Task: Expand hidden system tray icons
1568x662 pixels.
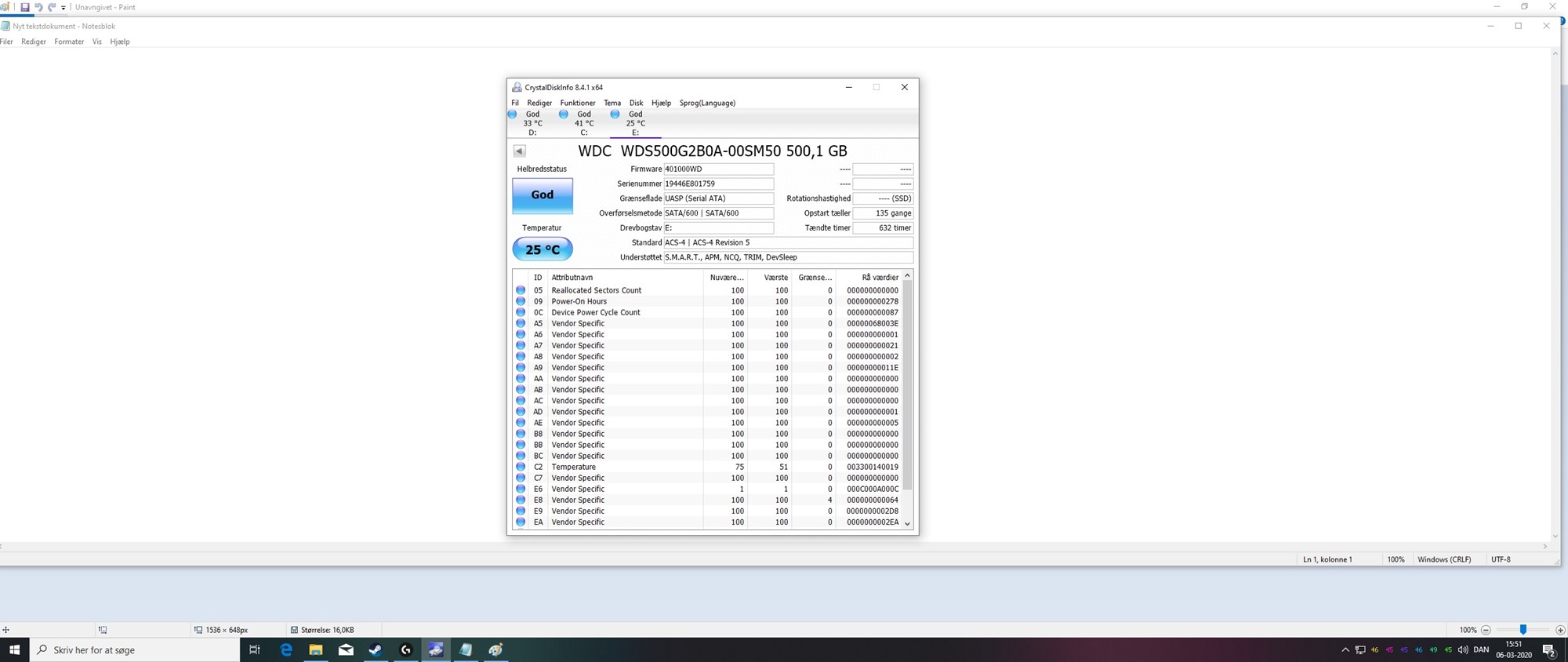Action: tap(1345, 649)
